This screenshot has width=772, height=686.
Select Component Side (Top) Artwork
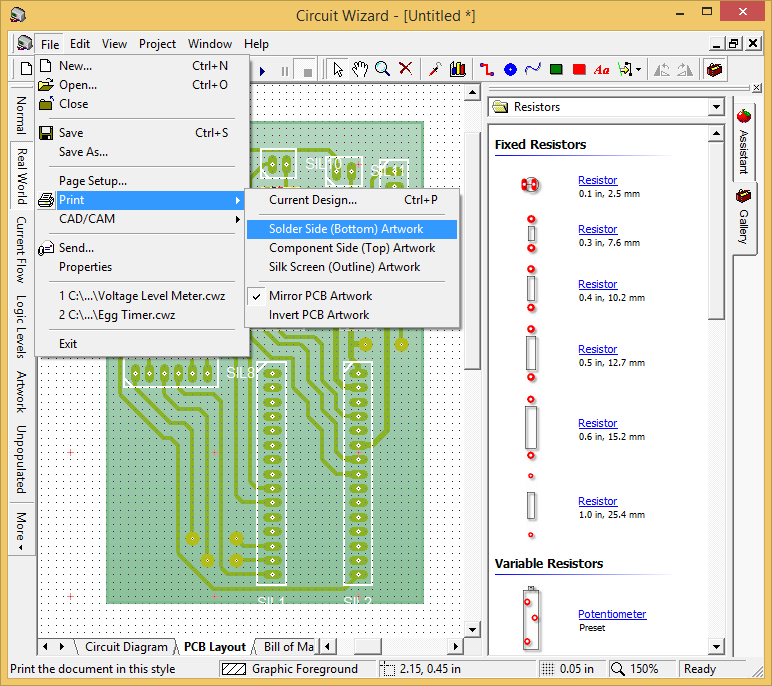[x=352, y=248]
